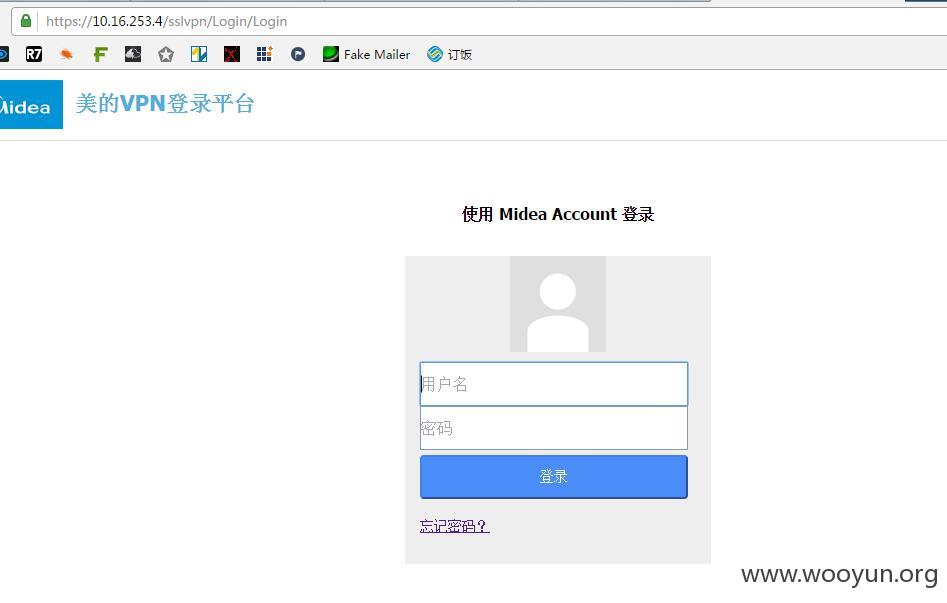Open the orange bug bookmark
The height and width of the screenshot is (603, 947).
(x=66, y=54)
